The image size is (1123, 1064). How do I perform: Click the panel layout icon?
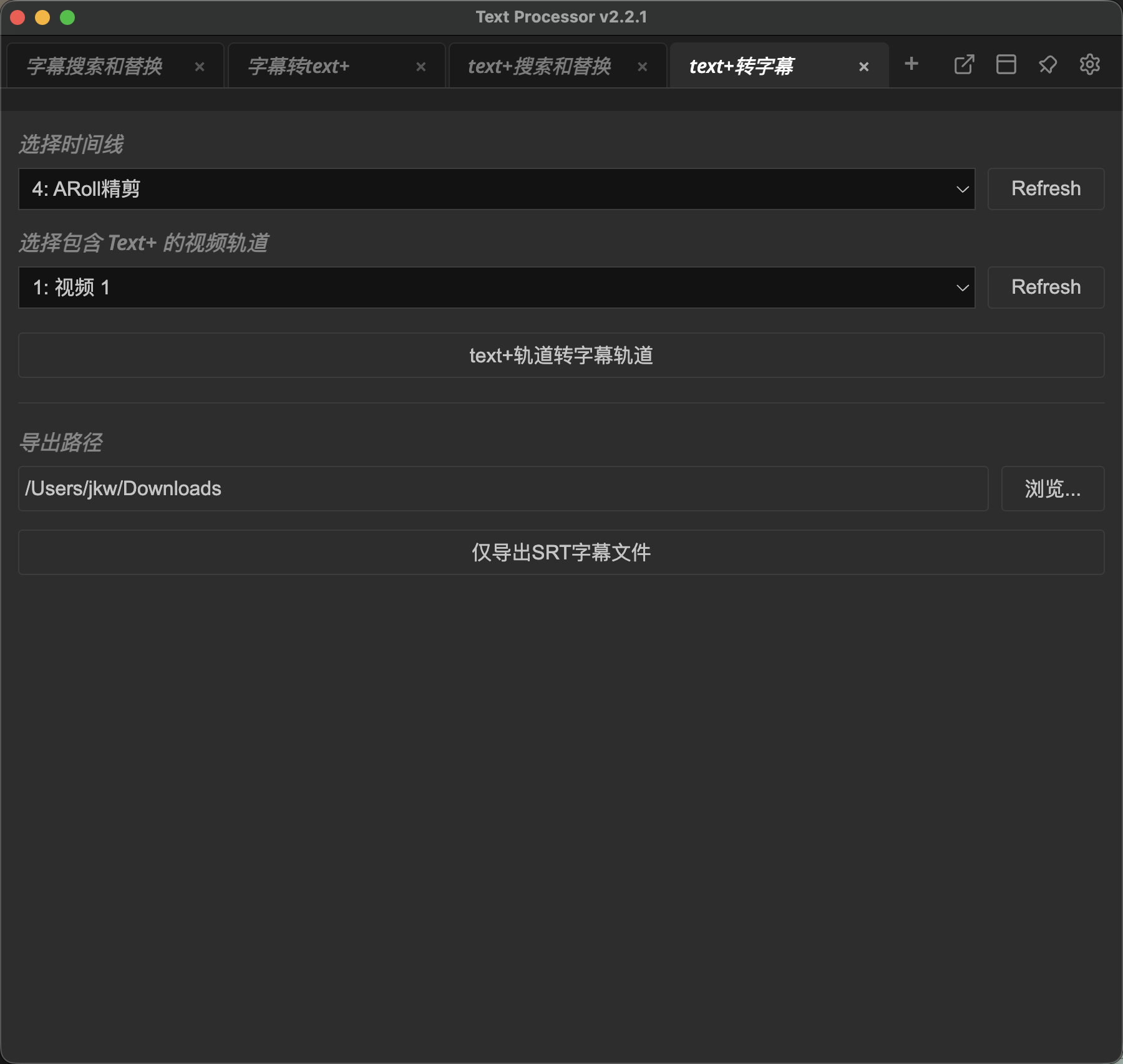(1006, 64)
